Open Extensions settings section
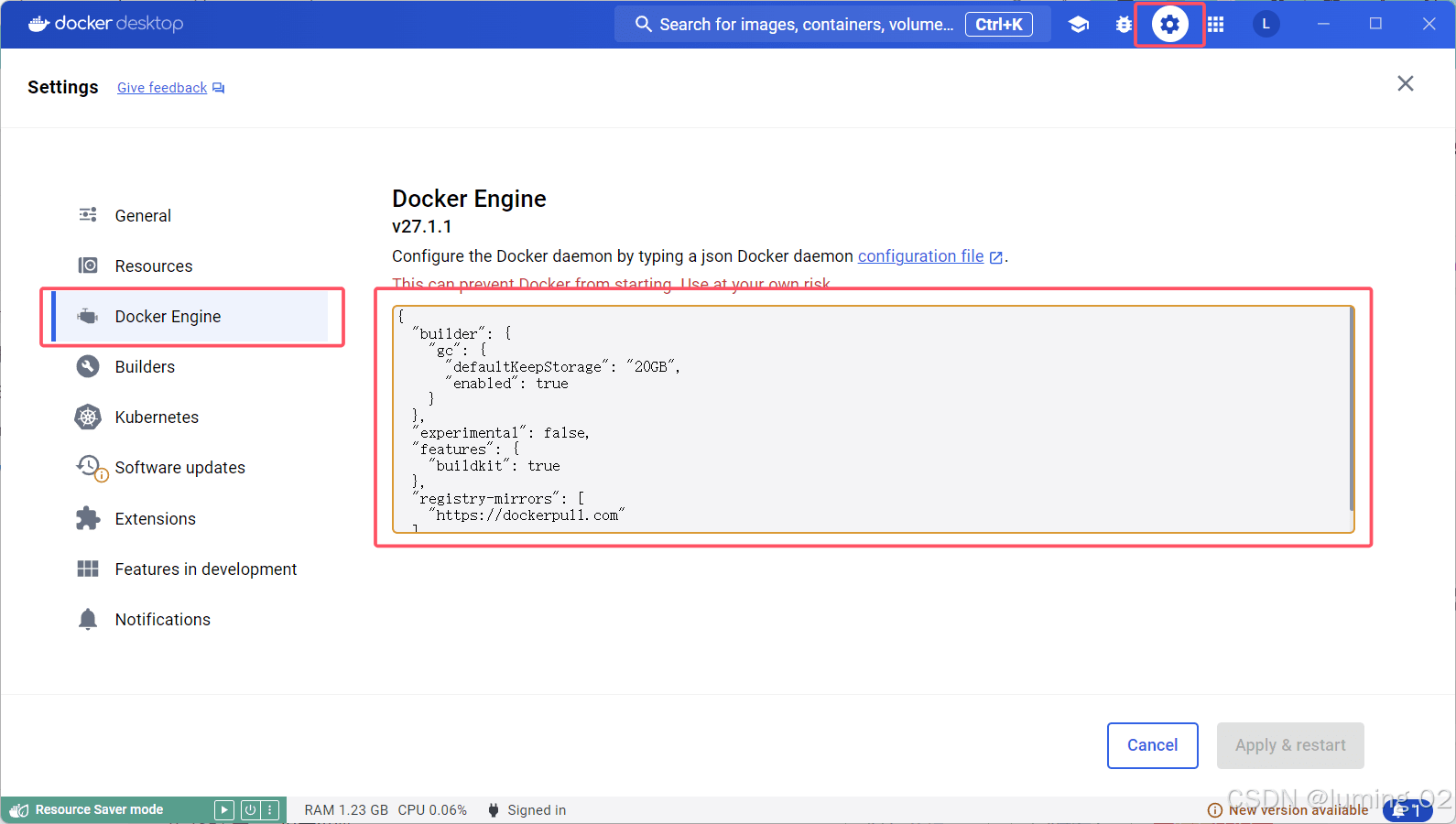The image size is (1456, 824). point(190,518)
